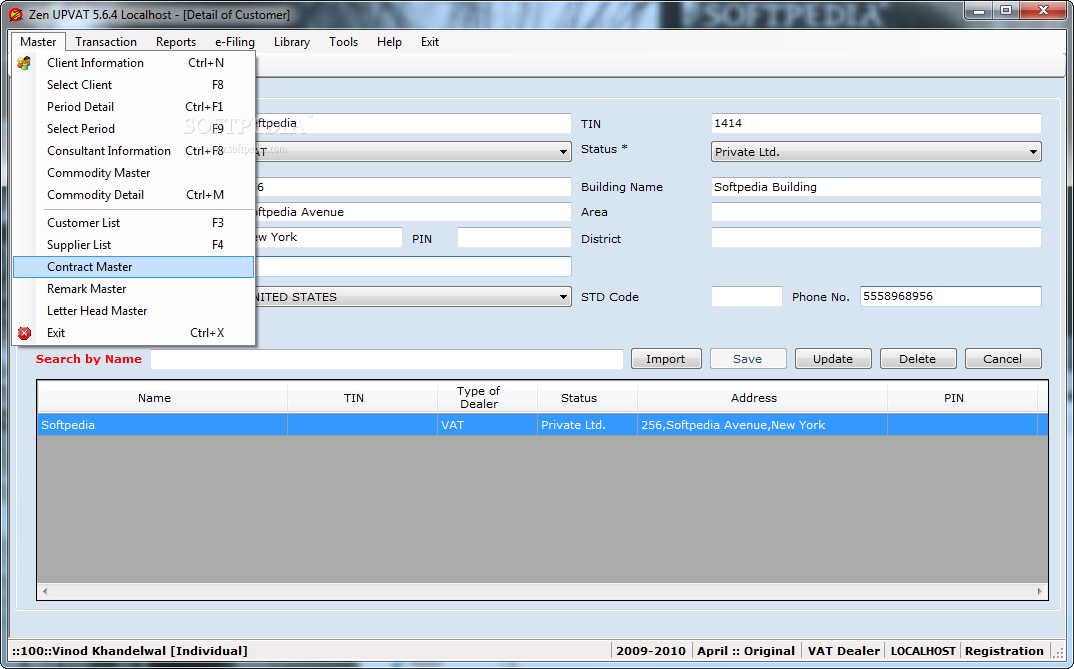Image resolution: width=1074 pixels, height=669 pixels.
Task: Click Exit in the menu bar
Action: 429,42
